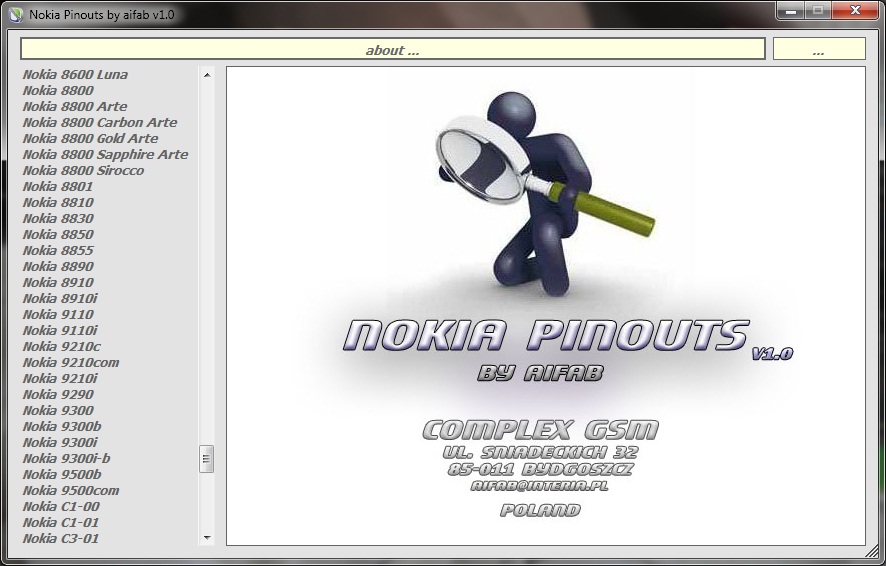Select Nokia 8800 Gold Arte
886x566 pixels.
click(90, 138)
